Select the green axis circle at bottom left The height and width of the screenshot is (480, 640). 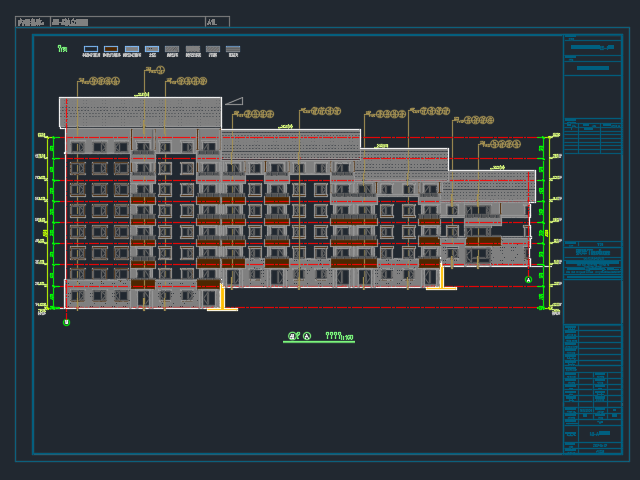[x=67, y=322]
